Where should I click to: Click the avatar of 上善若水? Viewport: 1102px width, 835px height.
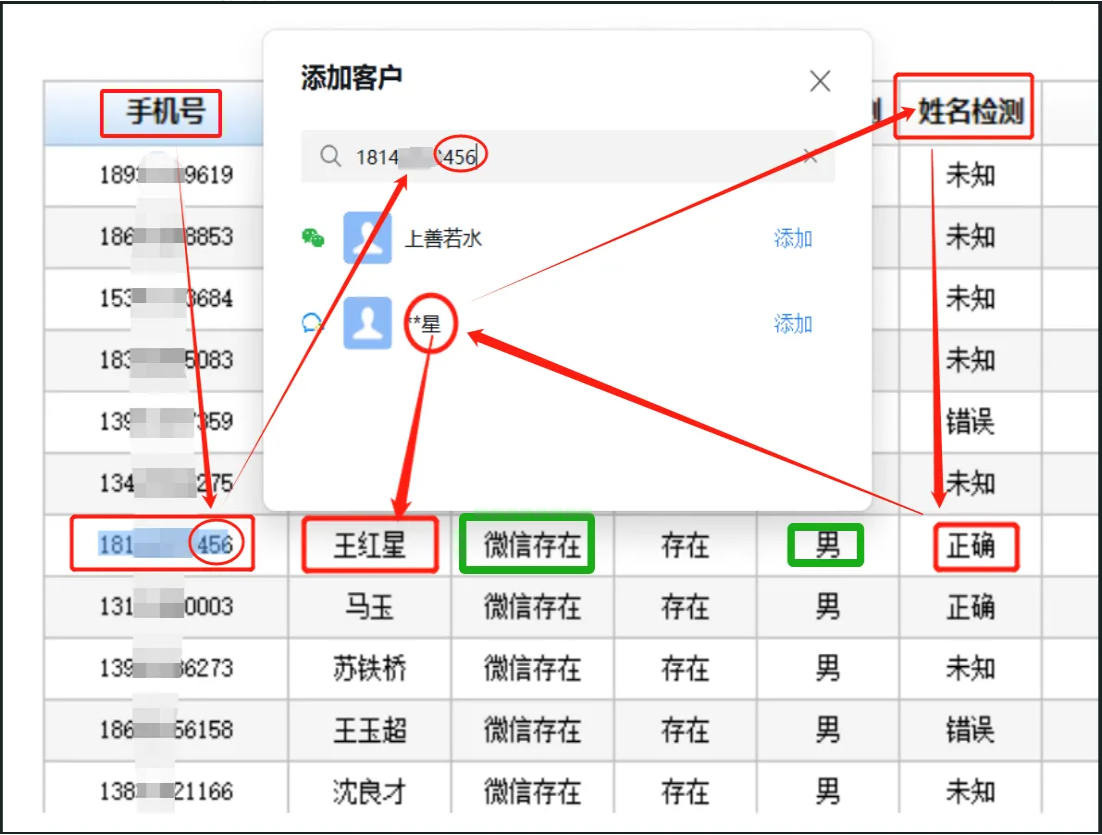[367, 238]
